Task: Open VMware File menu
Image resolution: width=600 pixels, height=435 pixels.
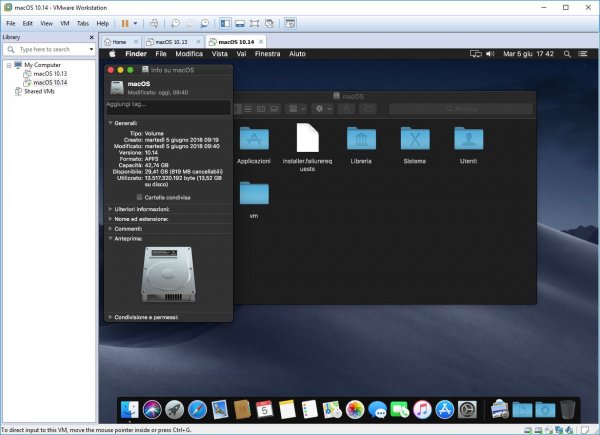Action: (x=11, y=23)
